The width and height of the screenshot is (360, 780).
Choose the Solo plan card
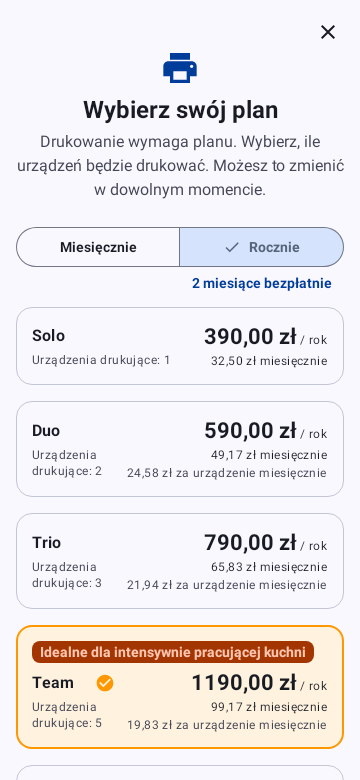[180, 346]
